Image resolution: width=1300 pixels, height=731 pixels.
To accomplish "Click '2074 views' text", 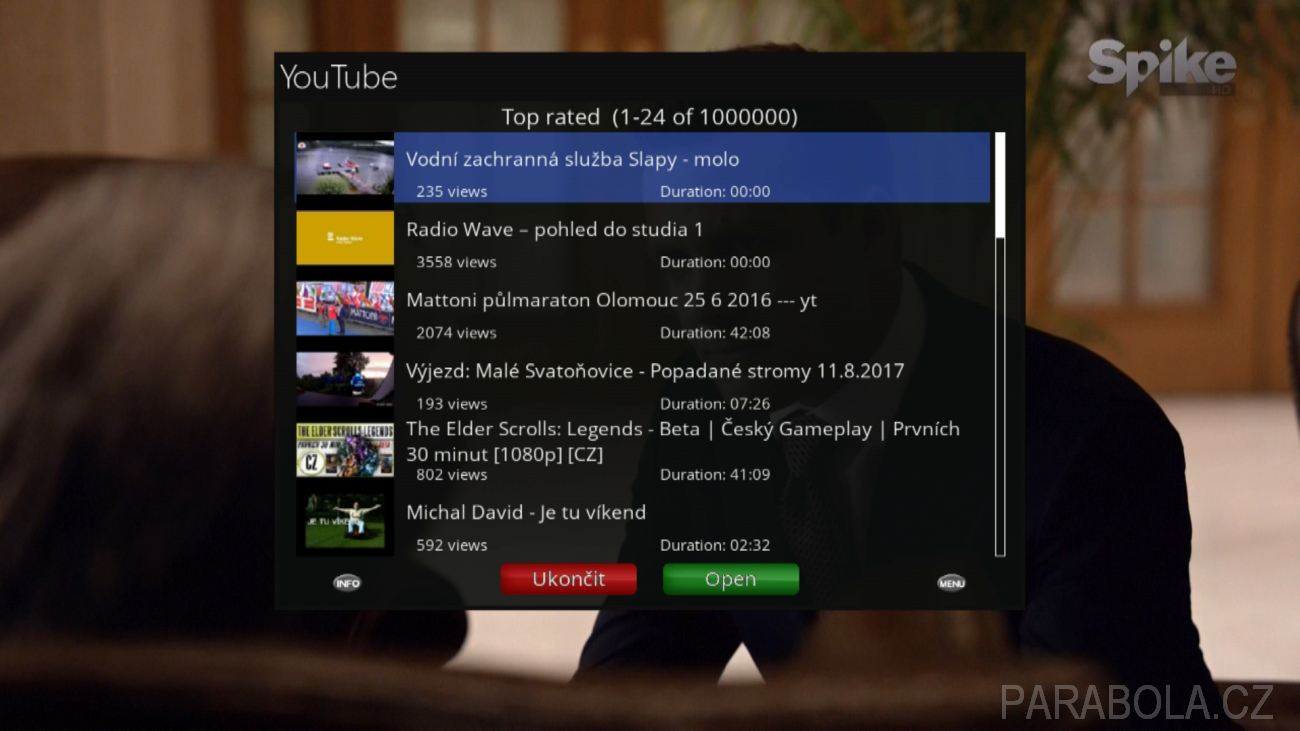I will [x=456, y=333].
